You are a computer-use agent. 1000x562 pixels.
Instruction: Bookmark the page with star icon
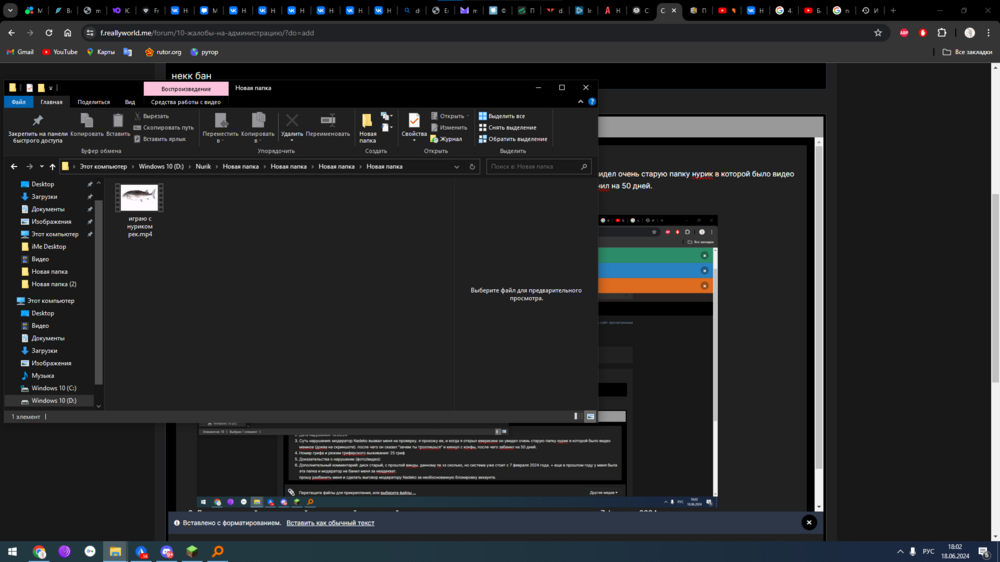[878, 33]
